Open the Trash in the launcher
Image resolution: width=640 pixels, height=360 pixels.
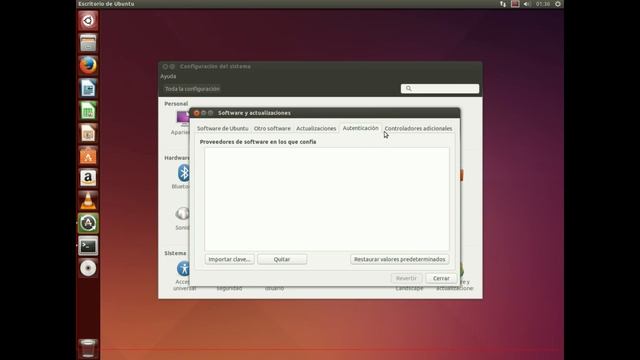(88, 348)
